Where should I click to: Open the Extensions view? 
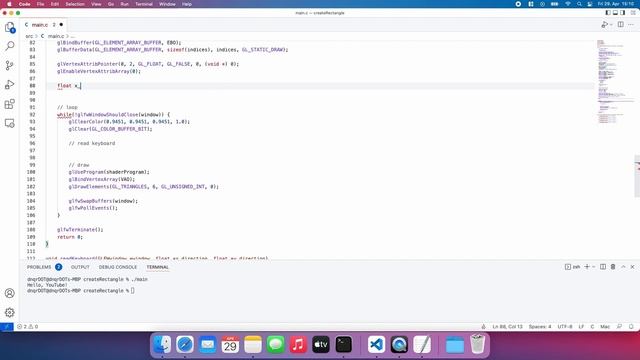(10, 104)
